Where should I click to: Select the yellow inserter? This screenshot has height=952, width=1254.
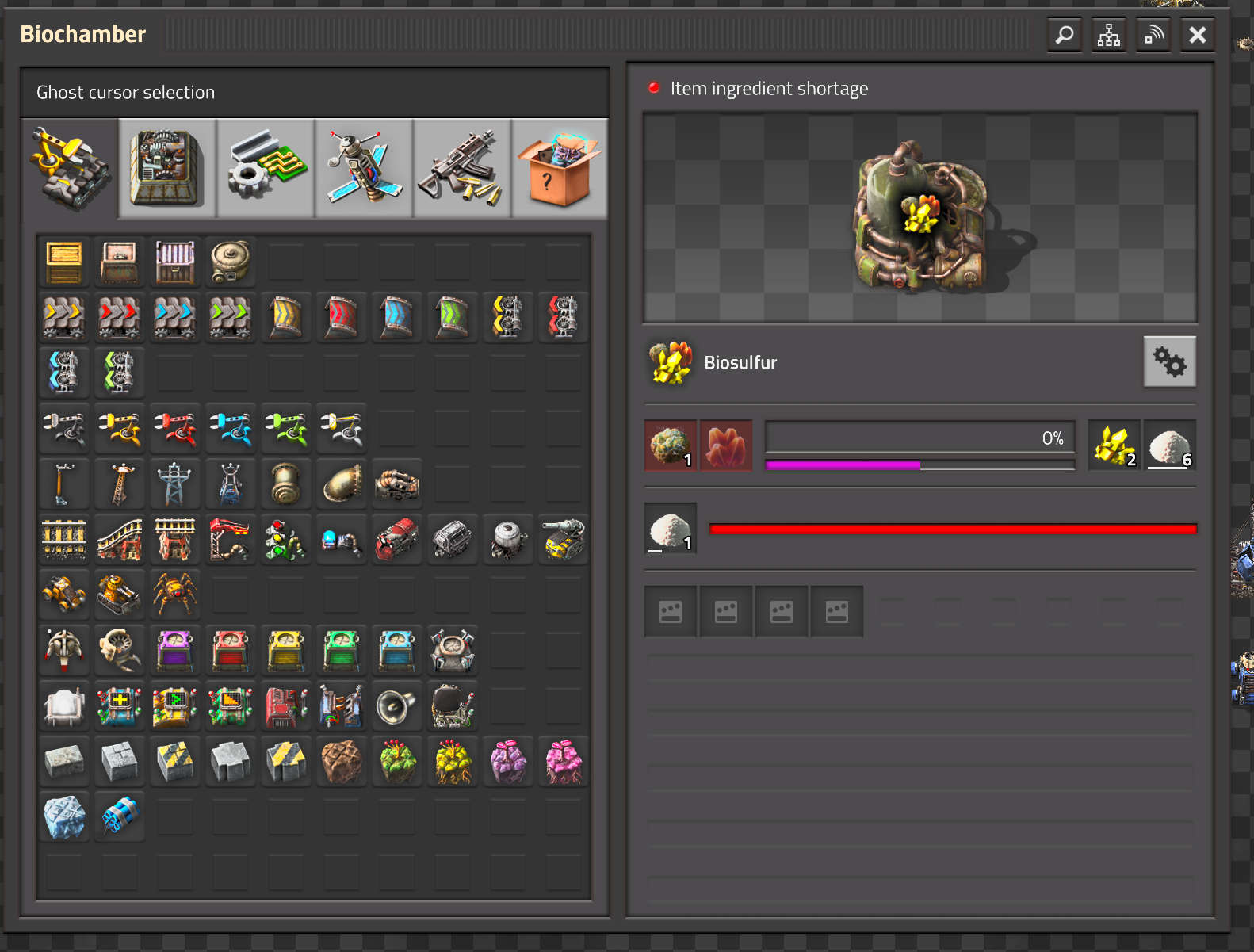pos(120,429)
